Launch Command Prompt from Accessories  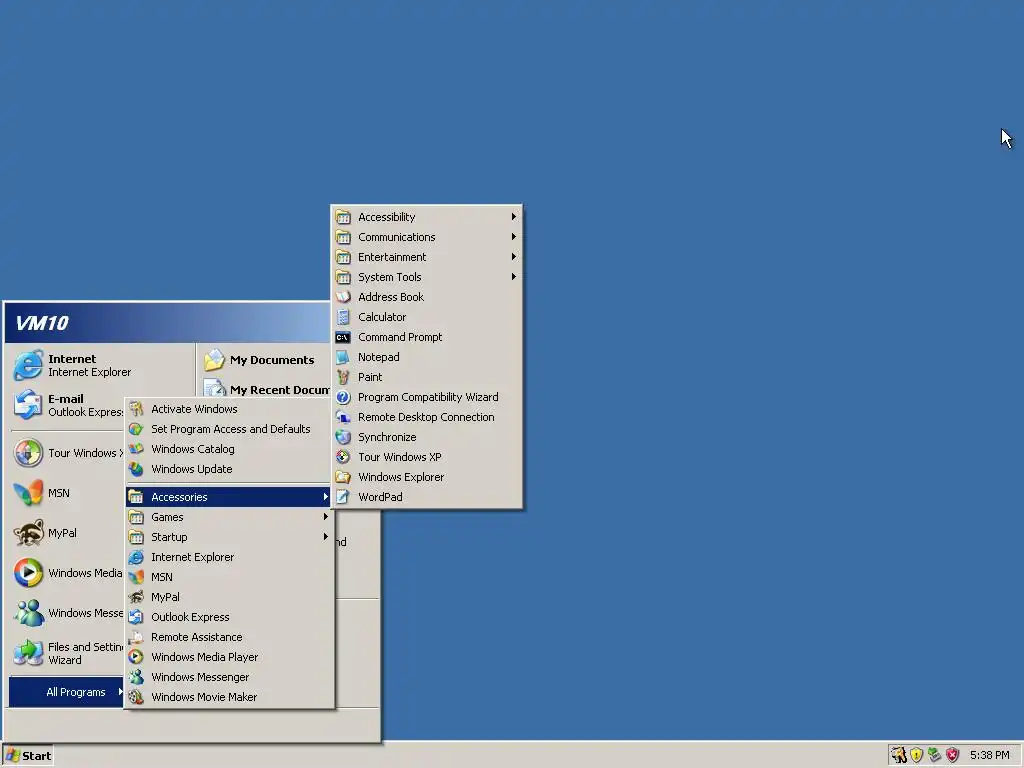tap(426, 337)
